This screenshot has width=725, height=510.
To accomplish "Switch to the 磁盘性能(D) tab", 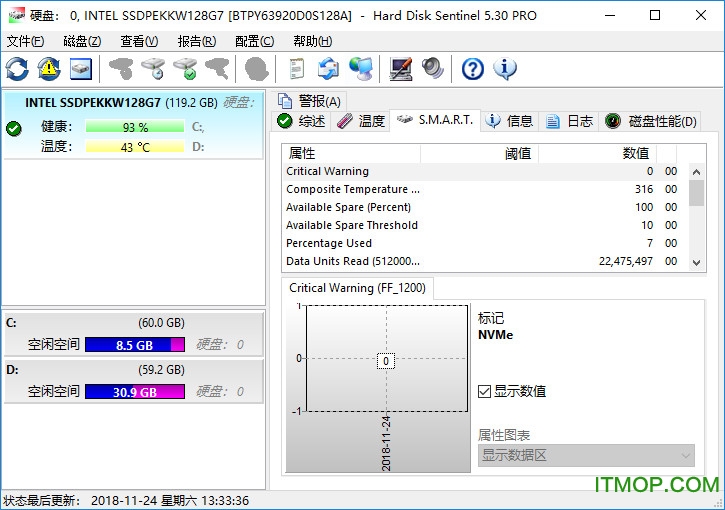I will (650, 121).
